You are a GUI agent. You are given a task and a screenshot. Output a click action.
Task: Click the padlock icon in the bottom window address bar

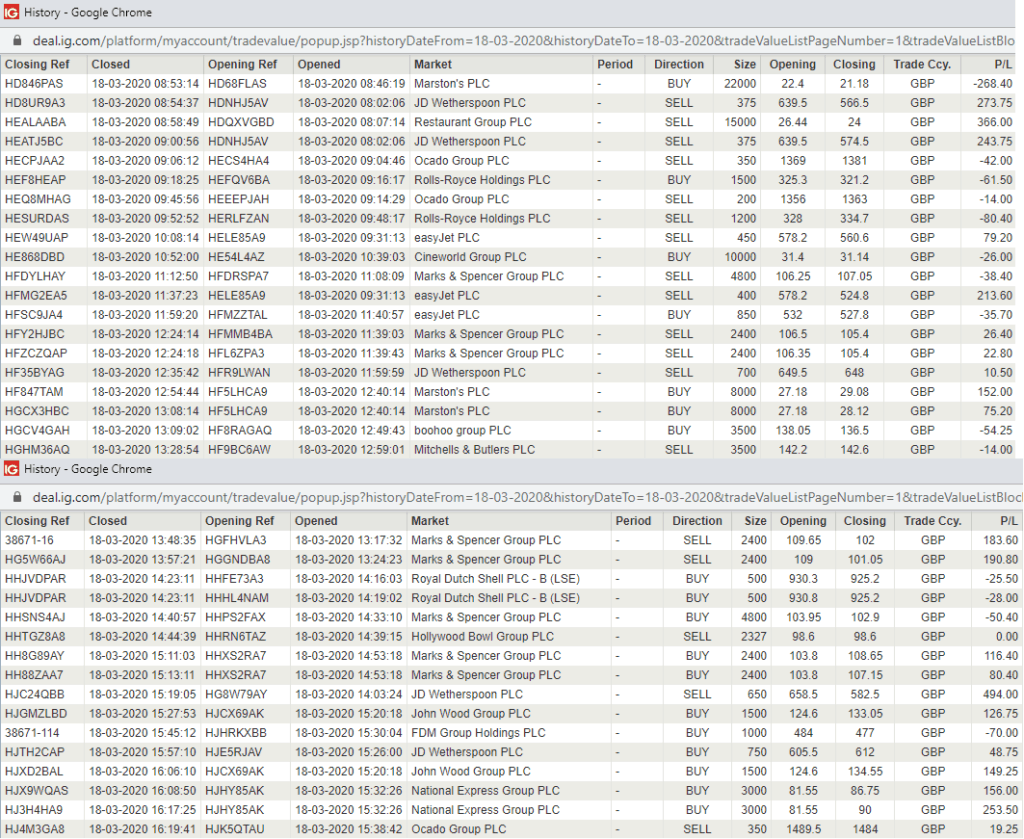(x=18, y=497)
